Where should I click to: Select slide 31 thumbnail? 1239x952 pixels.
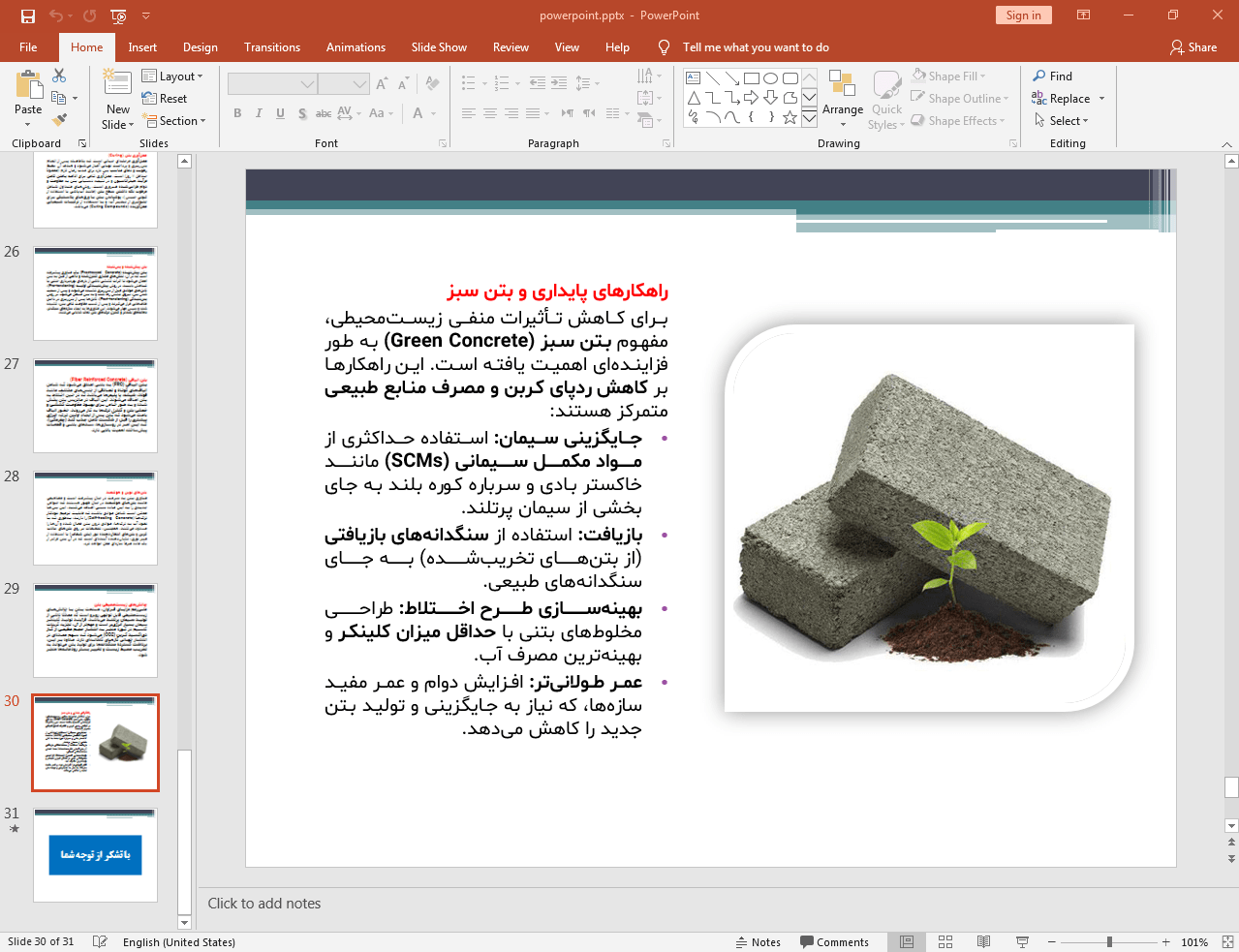coord(95,855)
